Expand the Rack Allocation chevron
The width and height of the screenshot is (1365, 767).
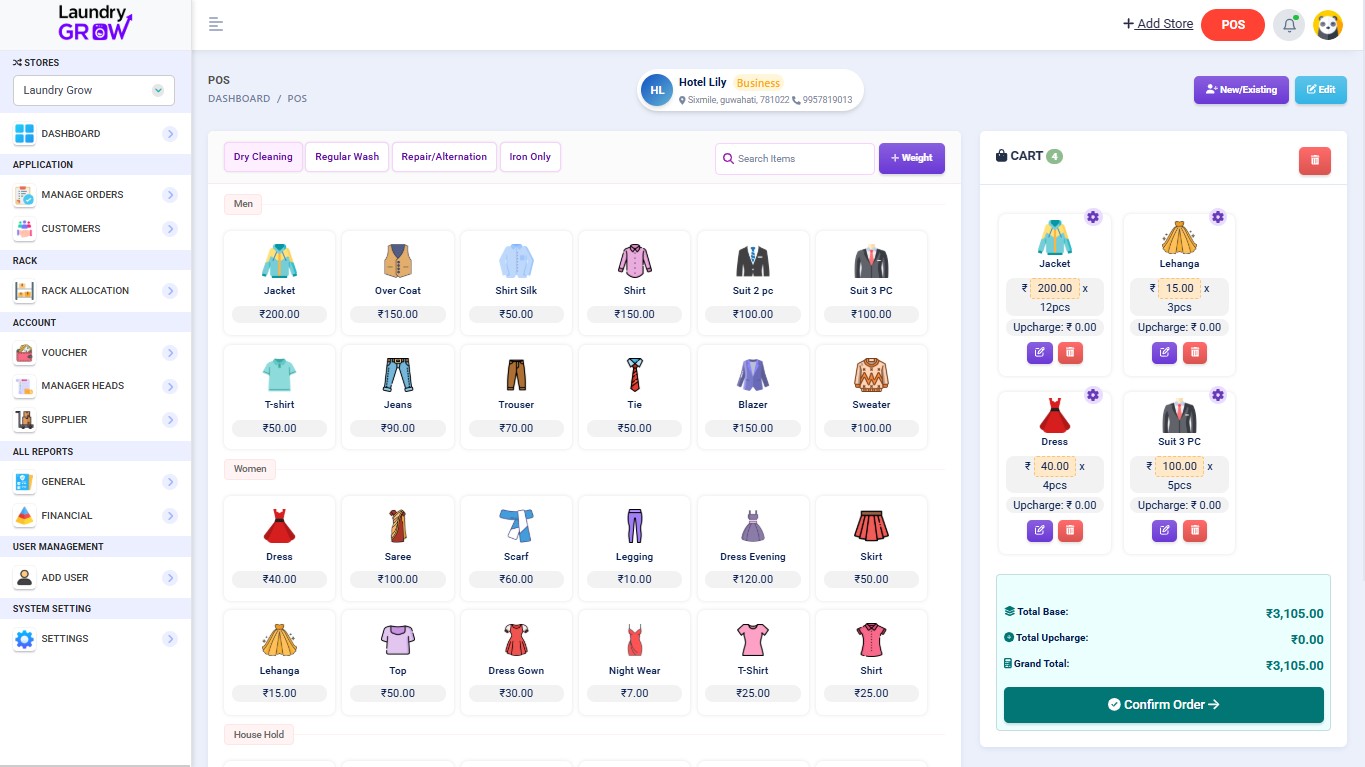(x=170, y=291)
